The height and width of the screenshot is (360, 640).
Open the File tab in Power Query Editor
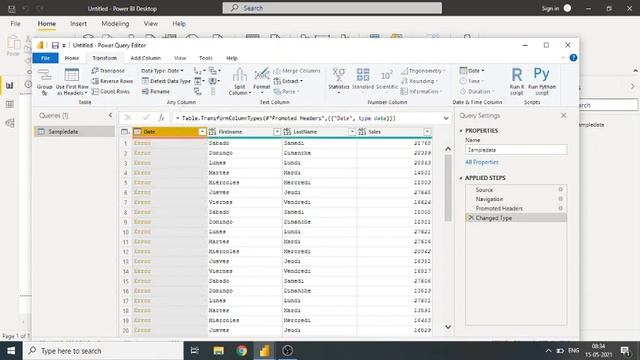tap(45, 58)
